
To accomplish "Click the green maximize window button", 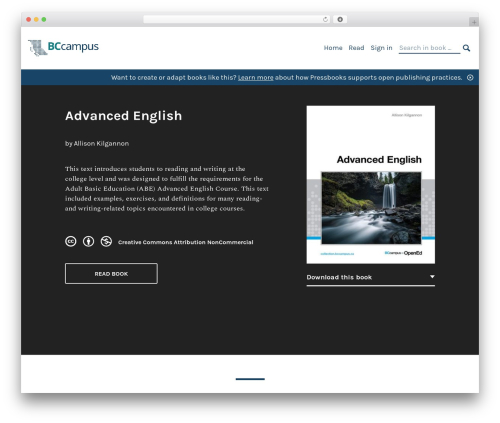I will [x=44, y=20].
